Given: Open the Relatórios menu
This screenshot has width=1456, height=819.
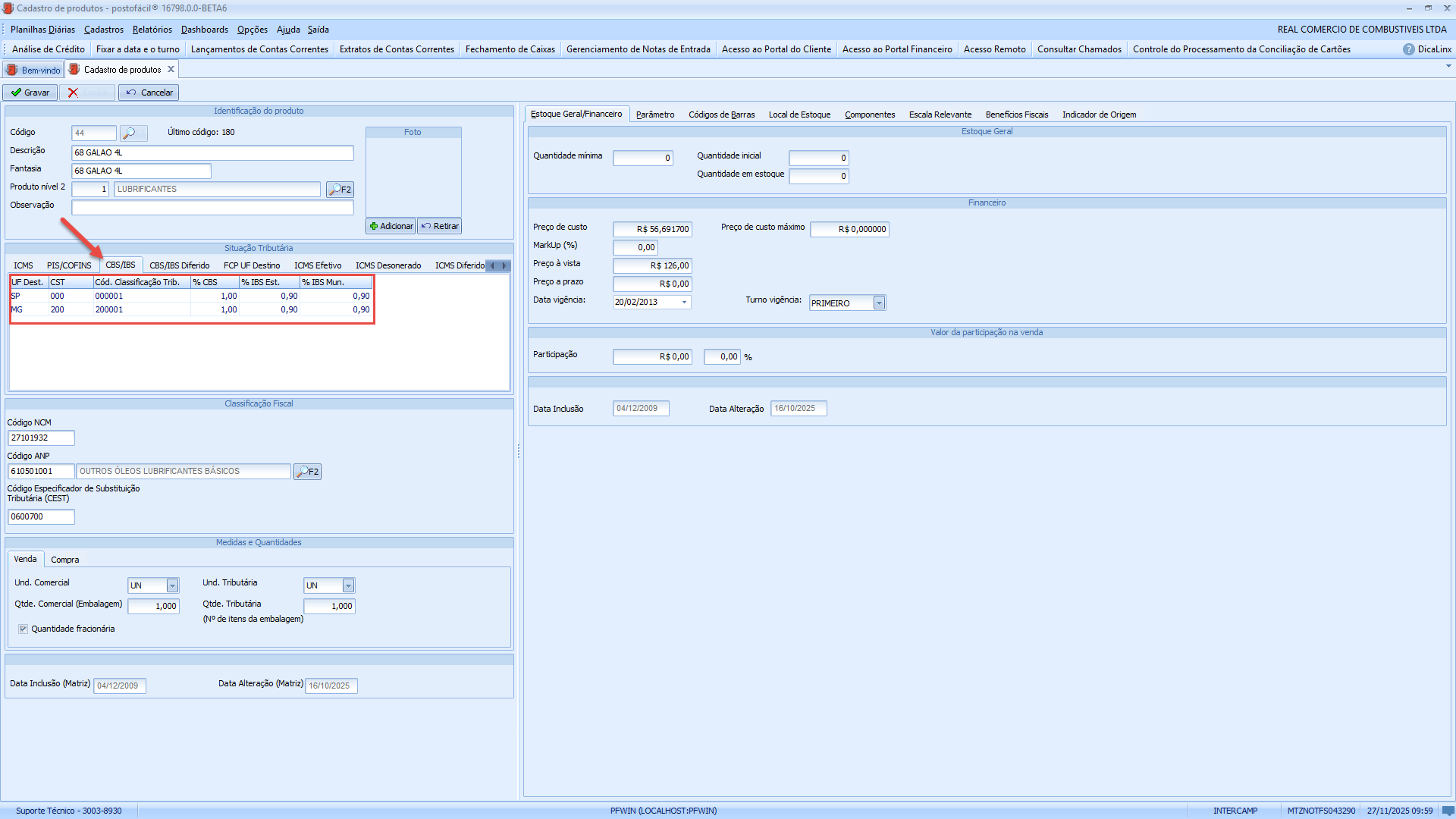Looking at the screenshot, I should [152, 30].
